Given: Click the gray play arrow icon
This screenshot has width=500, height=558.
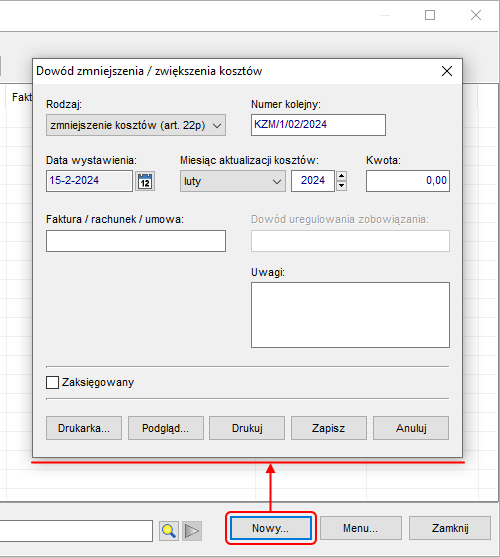Looking at the screenshot, I should coord(192,531).
